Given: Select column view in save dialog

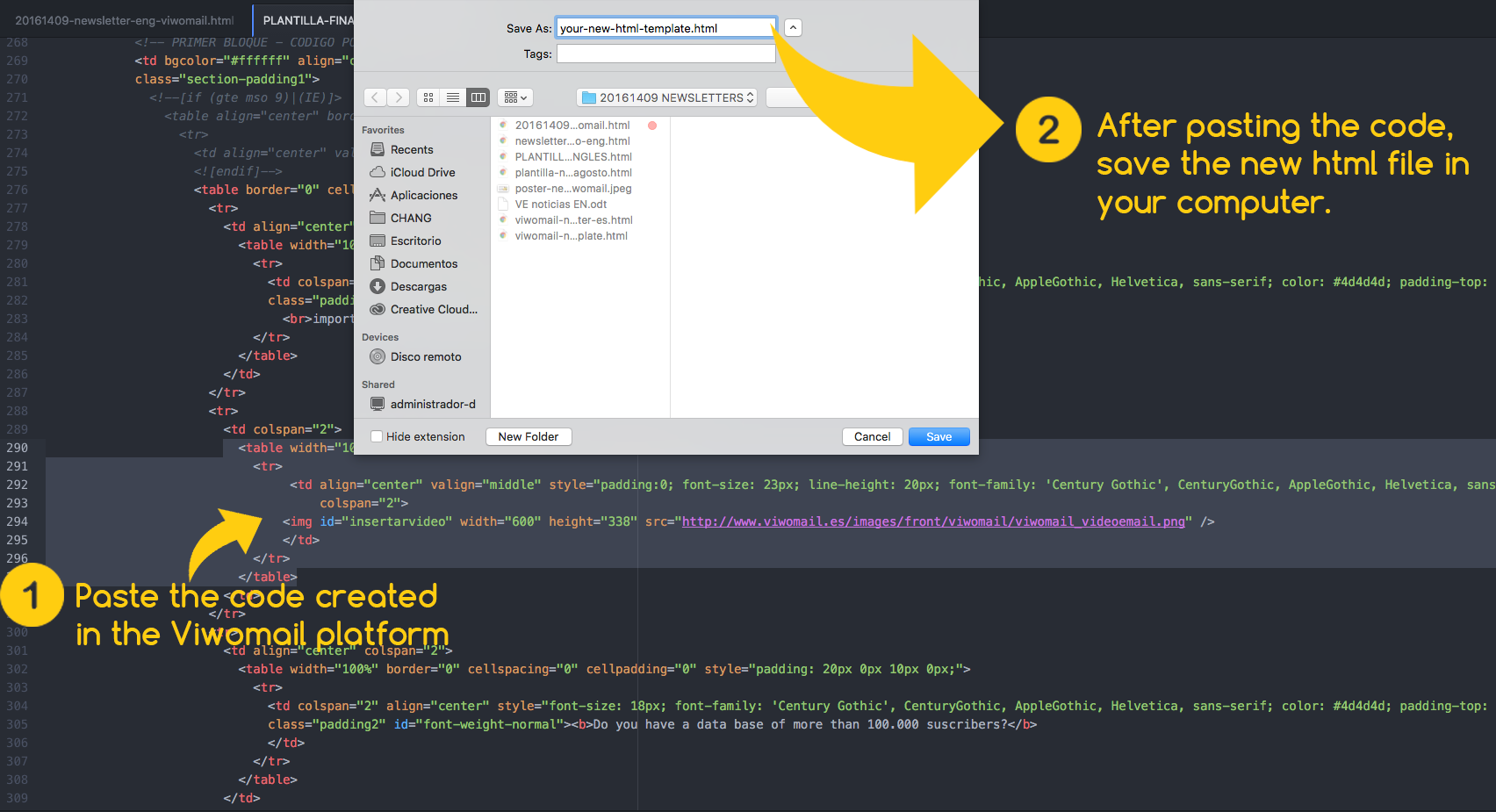Looking at the screenshot, I should pyautogui.click(x=478, y=97).
